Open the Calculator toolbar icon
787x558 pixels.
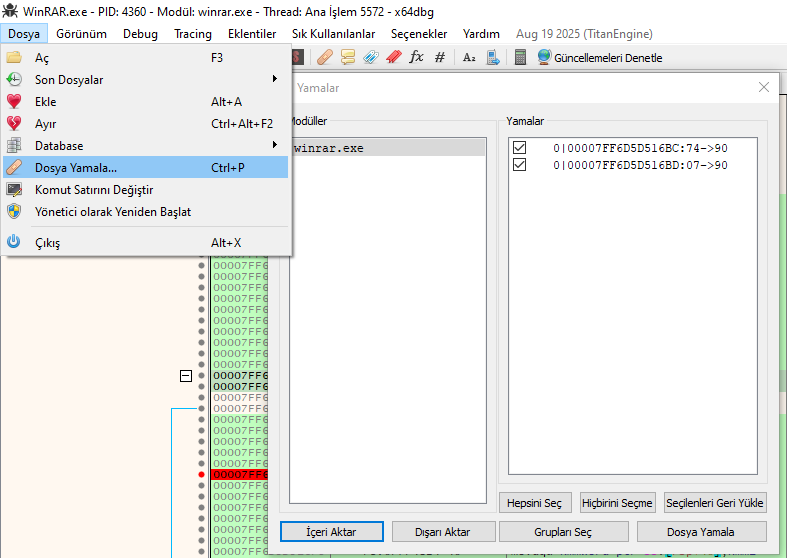(x=520, y=57)
